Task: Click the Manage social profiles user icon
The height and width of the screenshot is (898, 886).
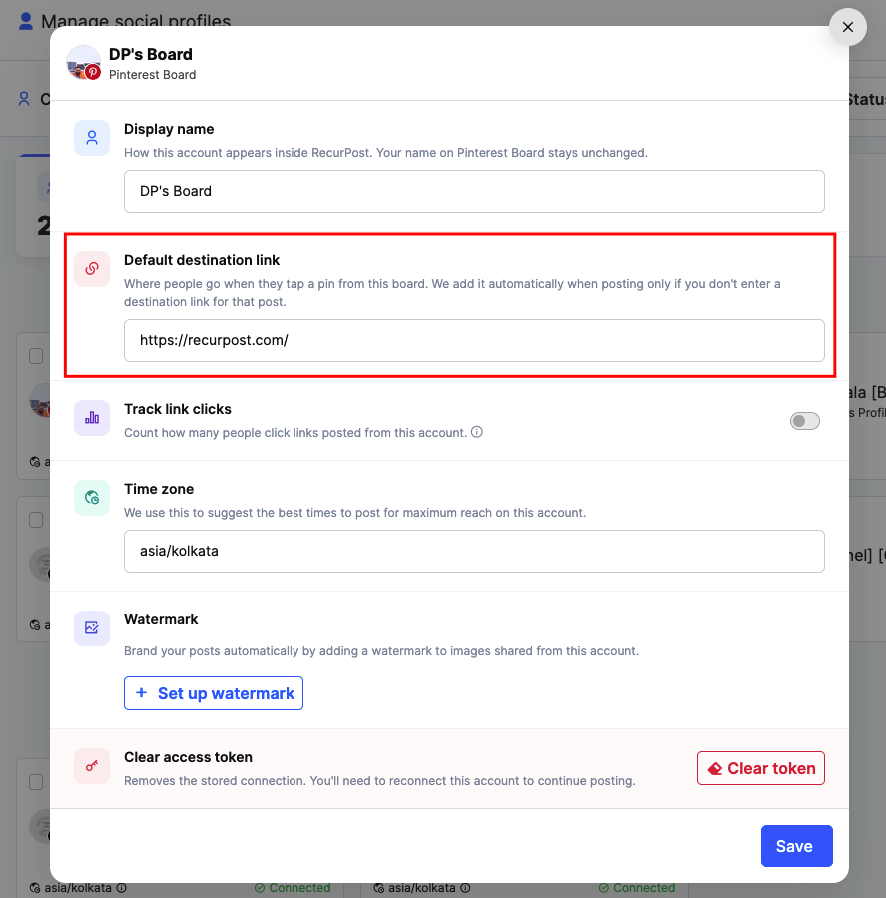Action: click(x=26, y=21)
